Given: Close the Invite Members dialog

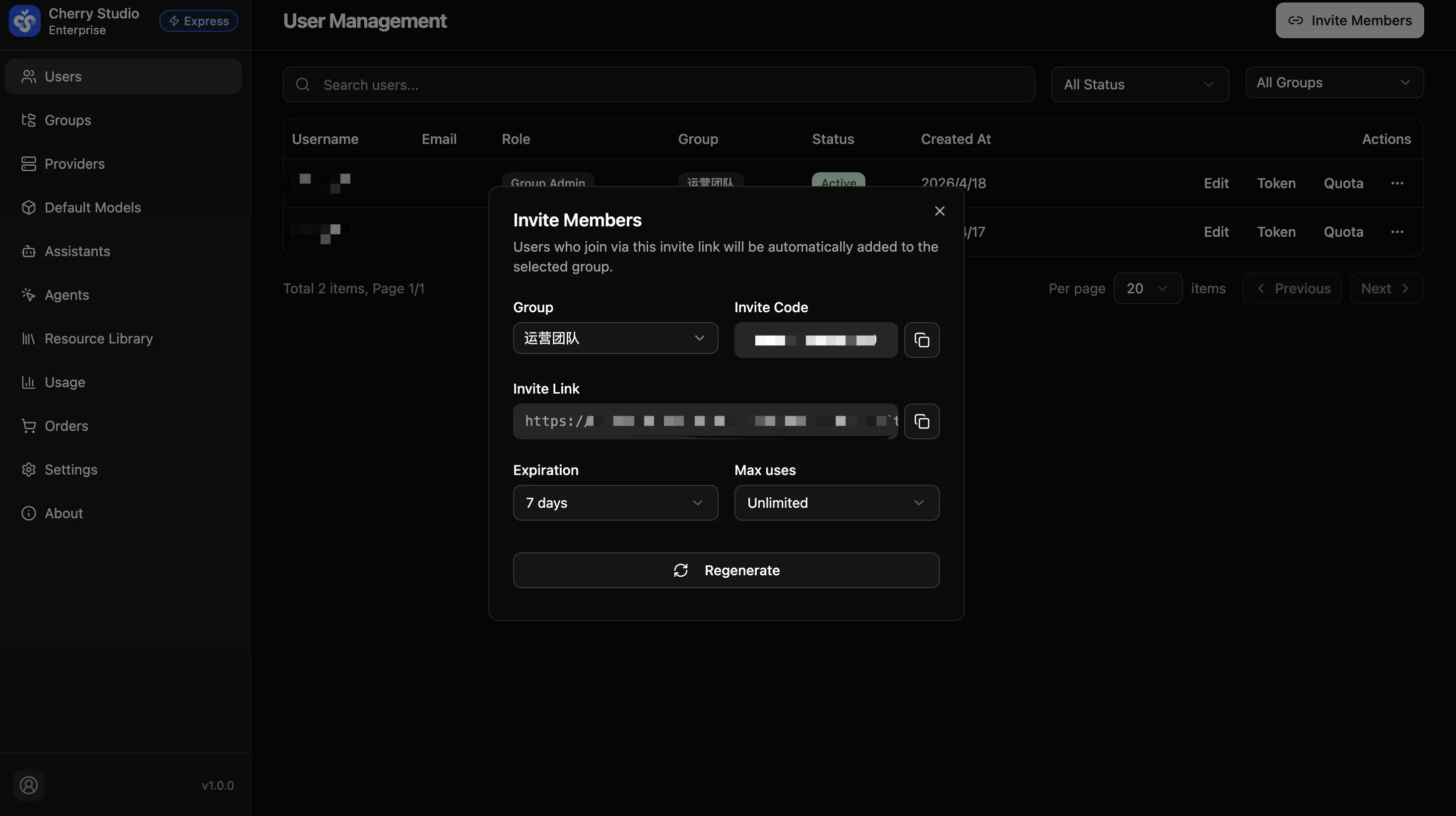Looking at the screenshot, I should 939,211.
